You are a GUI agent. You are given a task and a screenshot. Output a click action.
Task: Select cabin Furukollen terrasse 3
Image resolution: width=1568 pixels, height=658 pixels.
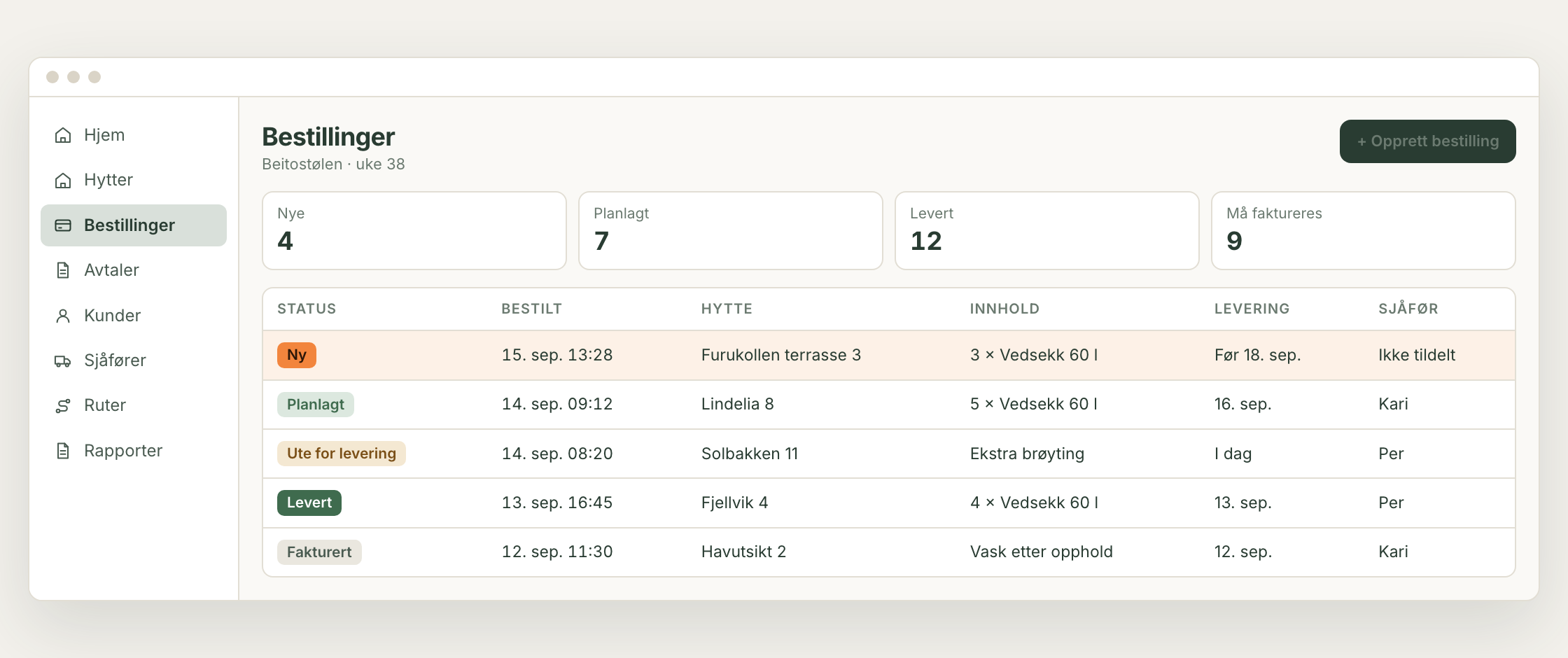[x=781, y=355]
